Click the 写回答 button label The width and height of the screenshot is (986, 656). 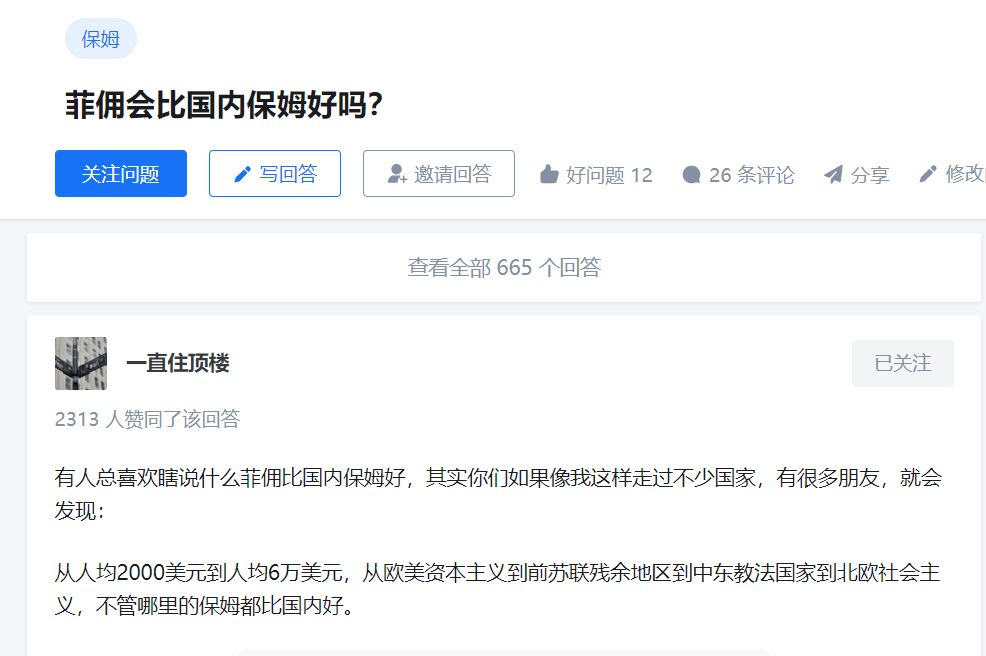point(289,174)
